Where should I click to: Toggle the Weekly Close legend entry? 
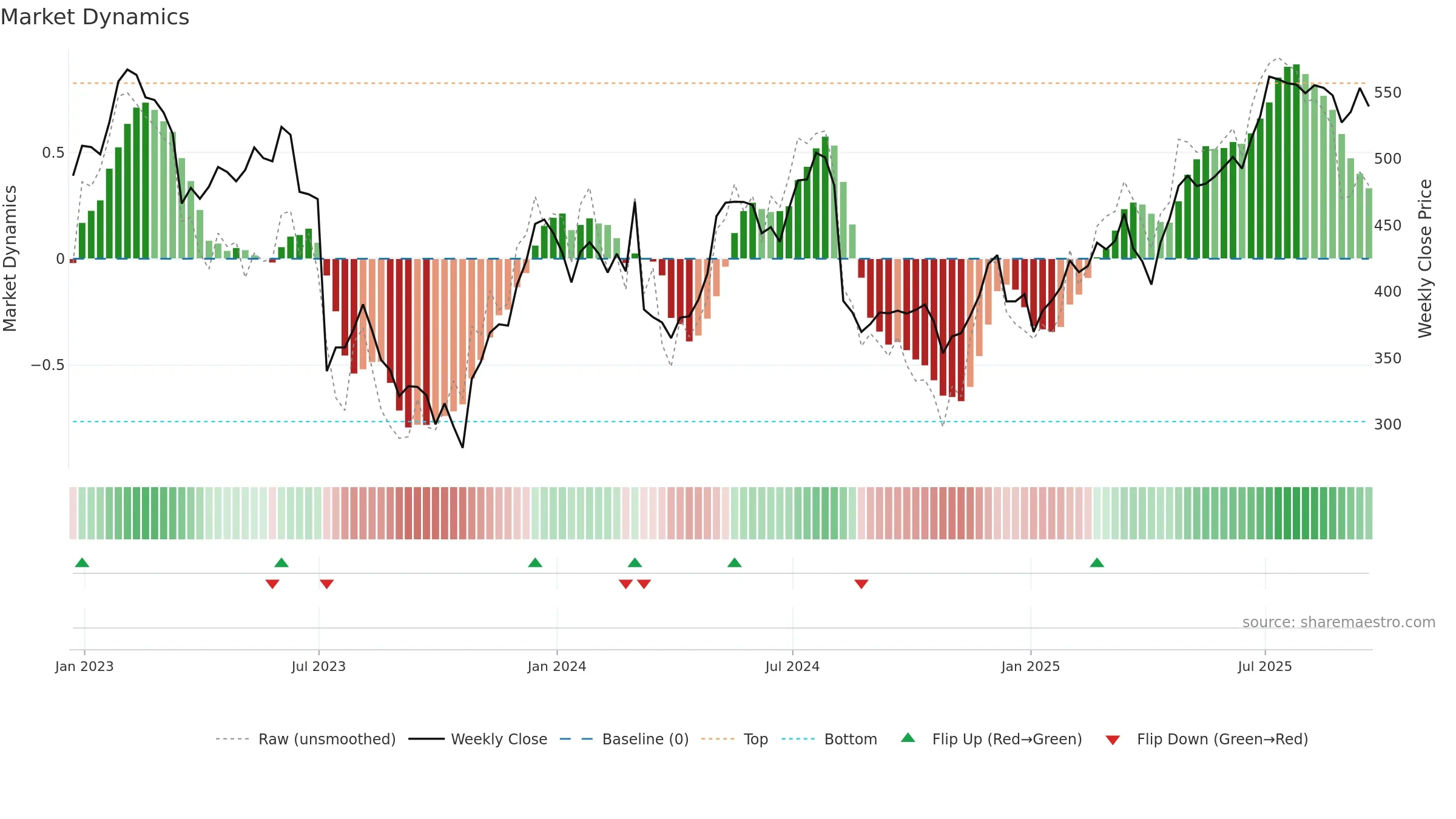click(x=478, y=739)
